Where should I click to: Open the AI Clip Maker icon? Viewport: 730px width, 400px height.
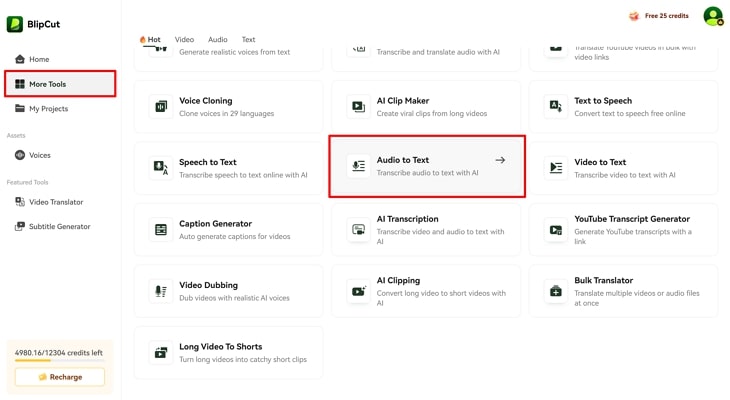click(x=358, y=106)
